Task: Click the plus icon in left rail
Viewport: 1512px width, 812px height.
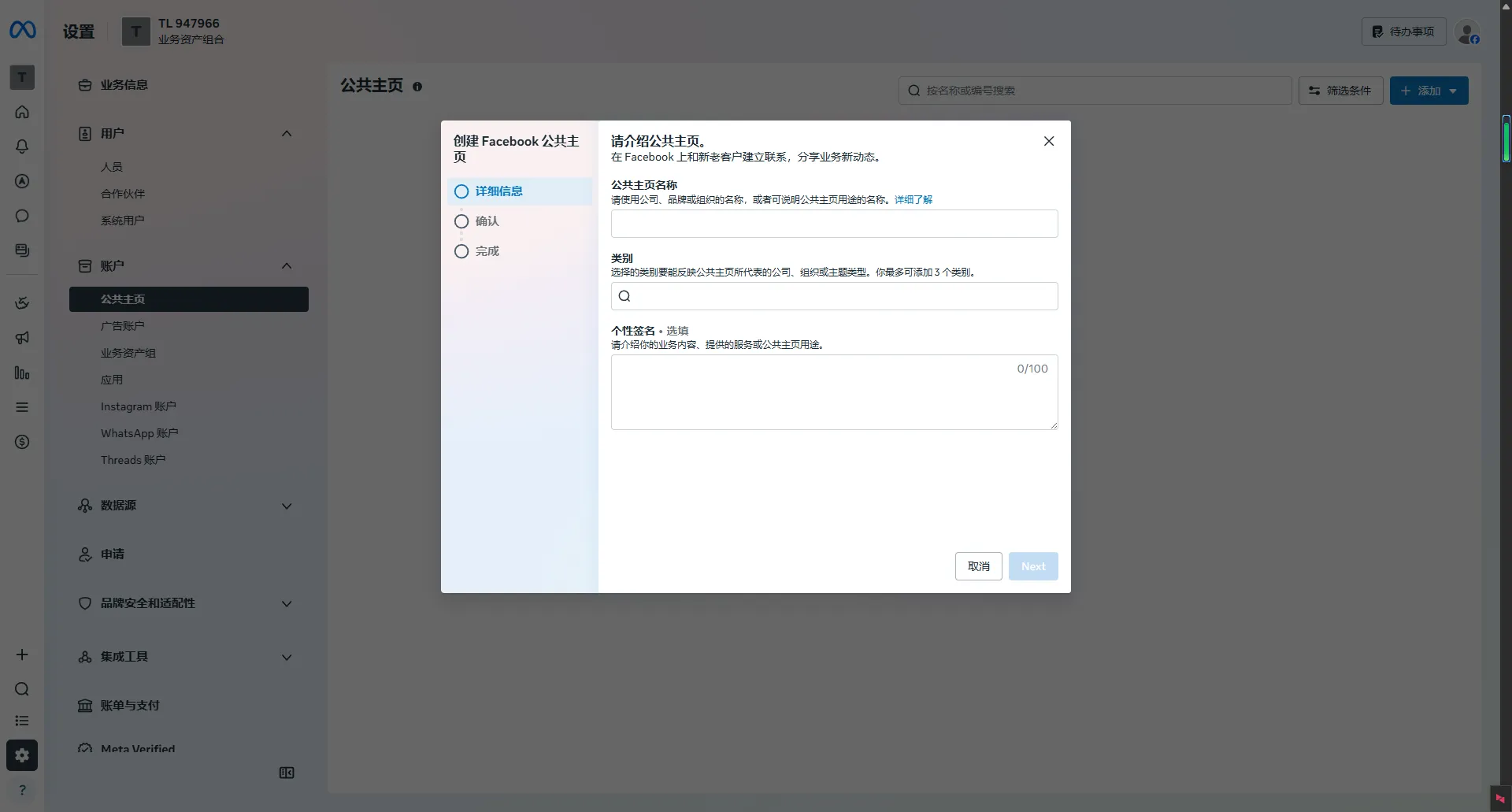Action: tap(22, 654)
